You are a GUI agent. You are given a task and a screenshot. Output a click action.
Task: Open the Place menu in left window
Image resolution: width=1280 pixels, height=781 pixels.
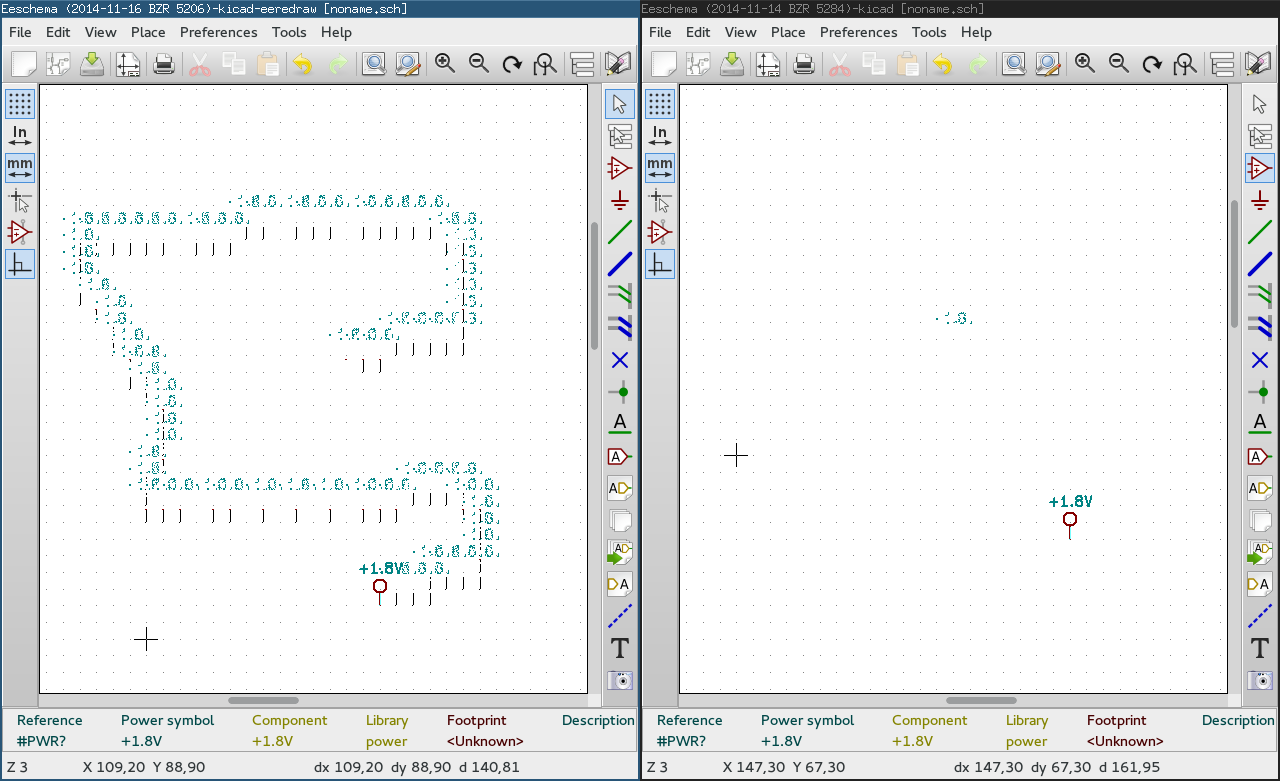coord(148,32)
